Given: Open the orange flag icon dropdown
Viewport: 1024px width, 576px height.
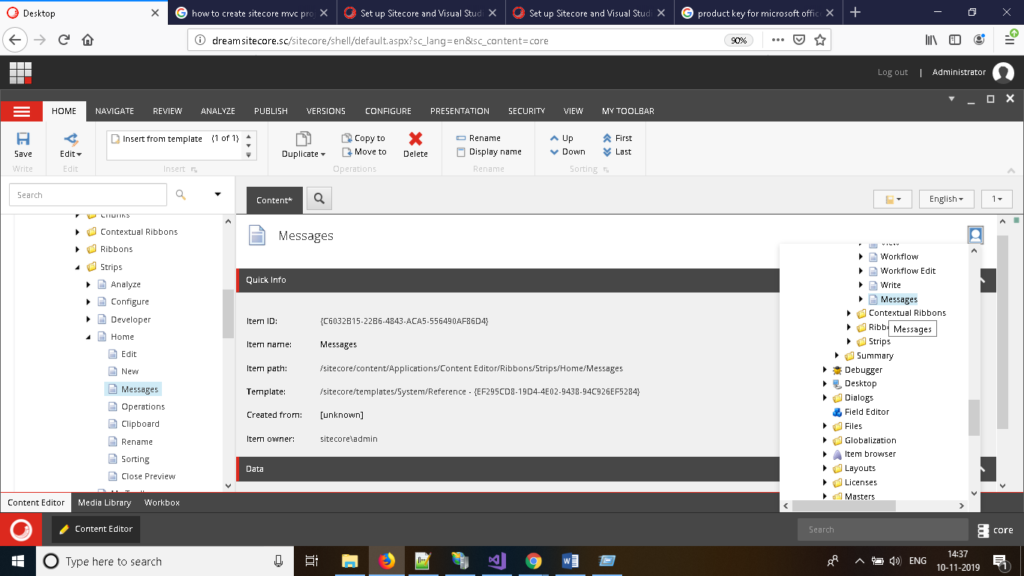Looking at the screenshot, I should 892,199.
